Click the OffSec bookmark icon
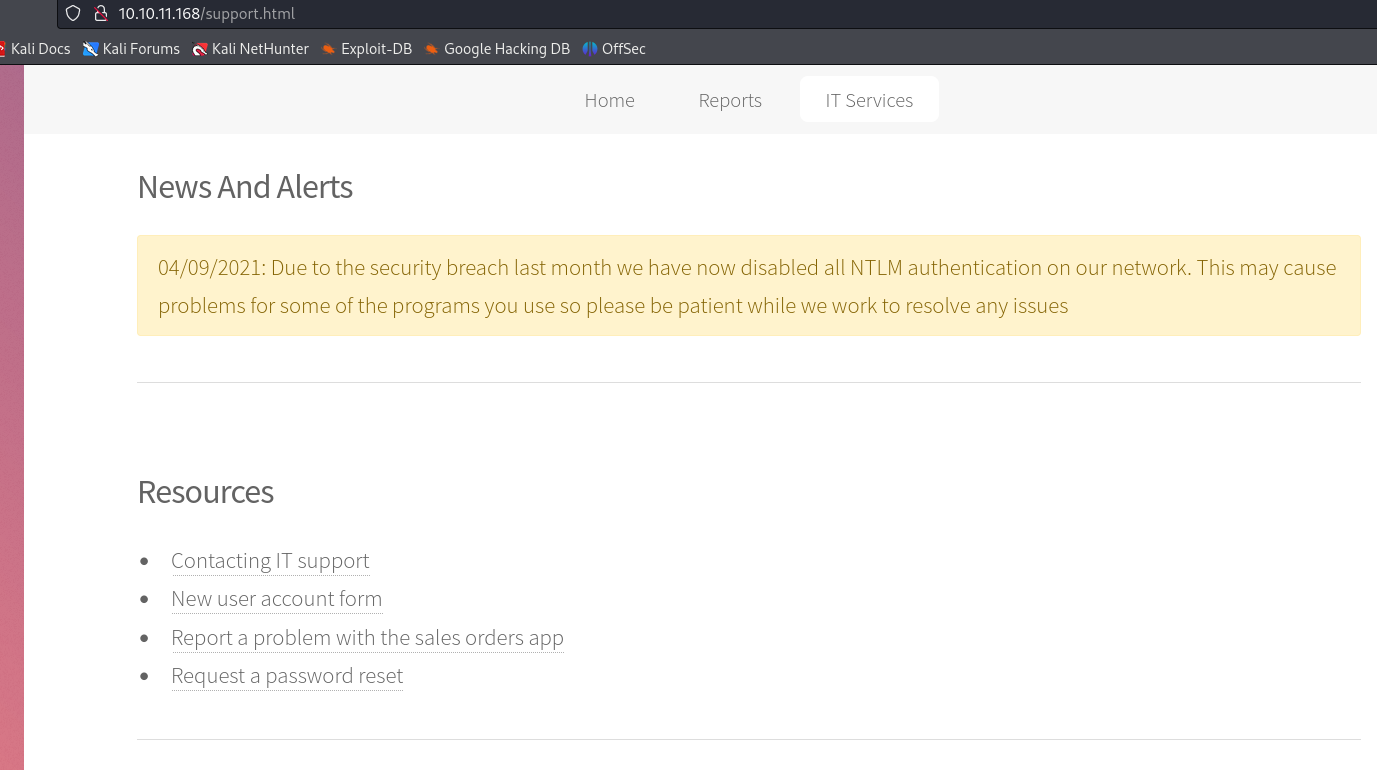Screen dimensions: 1377x770 (x=590, y=49)
